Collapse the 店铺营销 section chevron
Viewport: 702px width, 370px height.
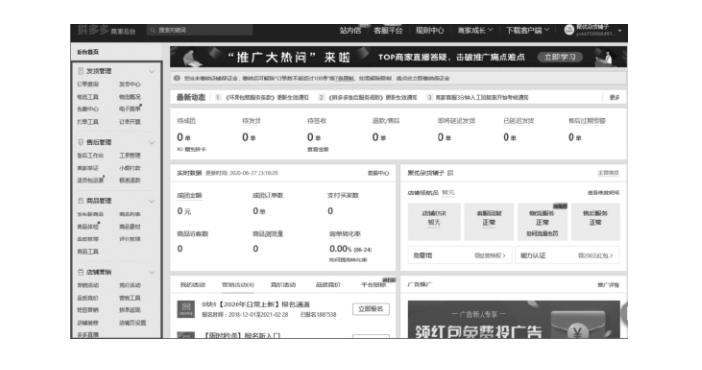(152, 272)
